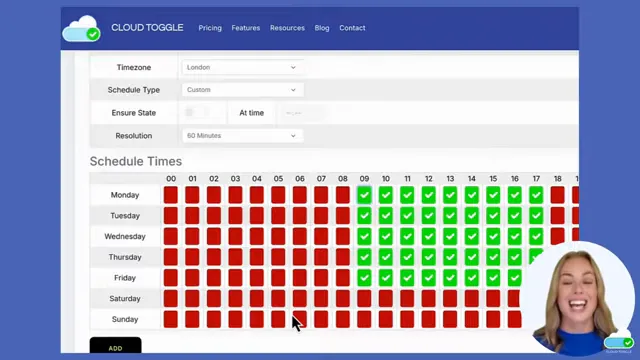
Task: Enable Sunday 00 red schedule cell
Action: pyautogui.click(x=171, y=319)
